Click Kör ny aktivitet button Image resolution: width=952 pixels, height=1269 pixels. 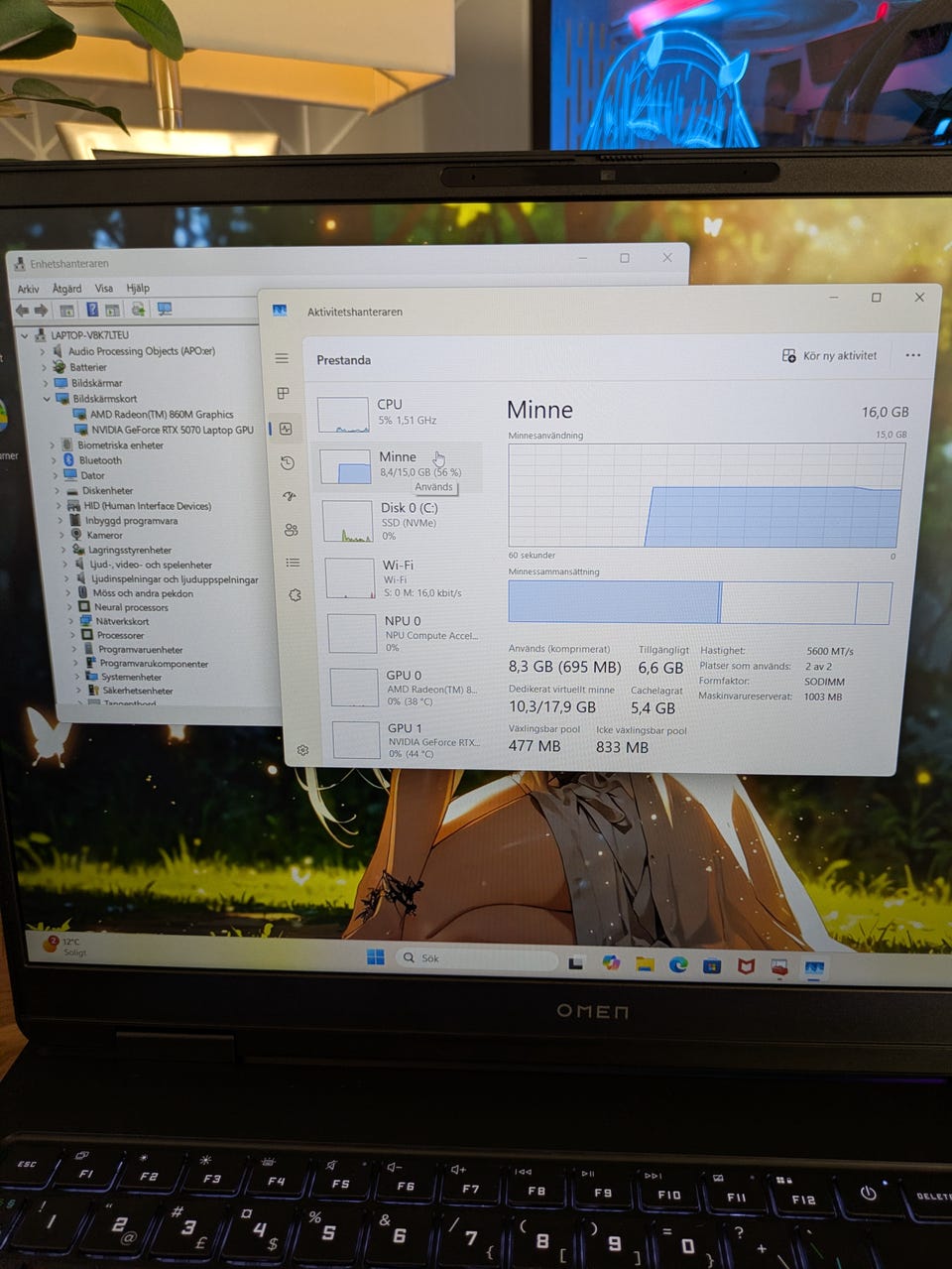click(830, 355)
